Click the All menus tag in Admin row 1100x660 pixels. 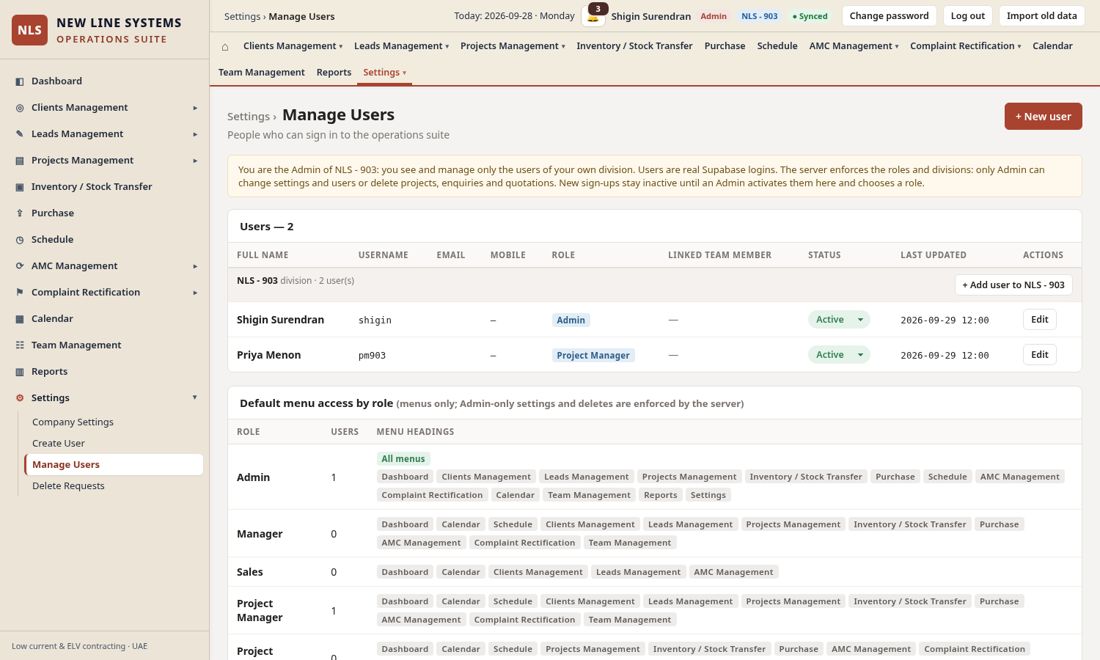[x=403, y=459]
